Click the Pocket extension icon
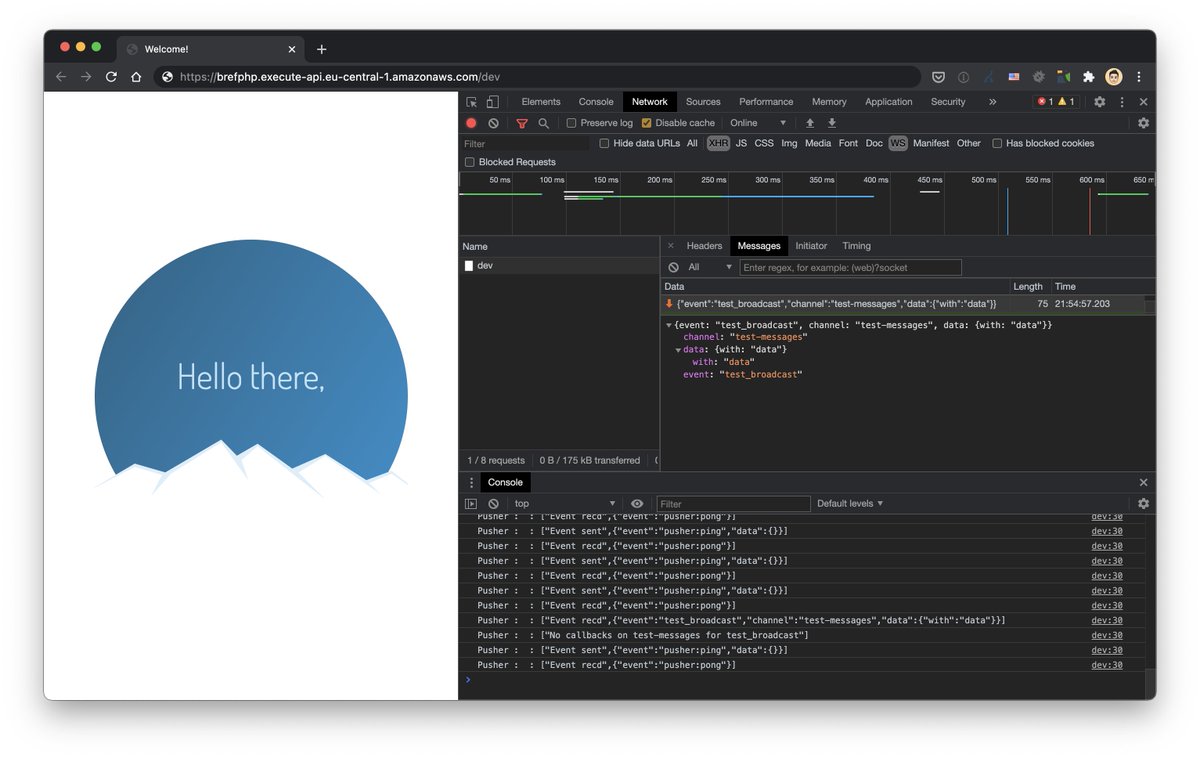The image size is (1200, 758). click(x=939, y=77)
